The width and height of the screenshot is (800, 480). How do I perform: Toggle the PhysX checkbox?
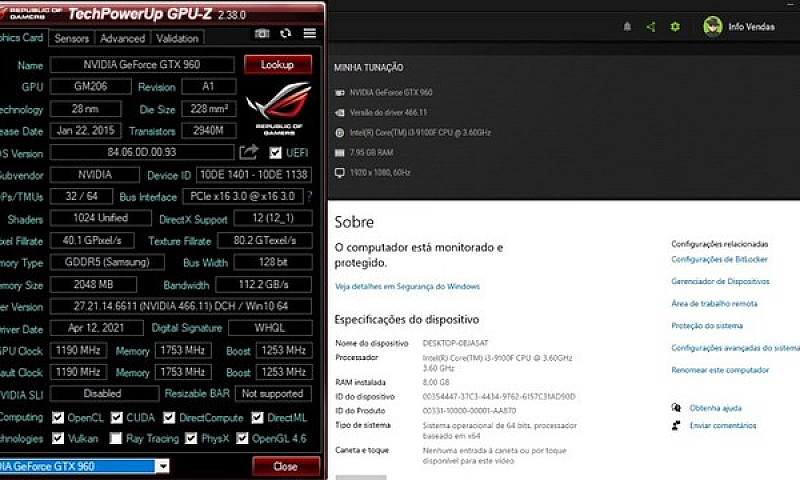pyautogui.click(x=191, y=438)
